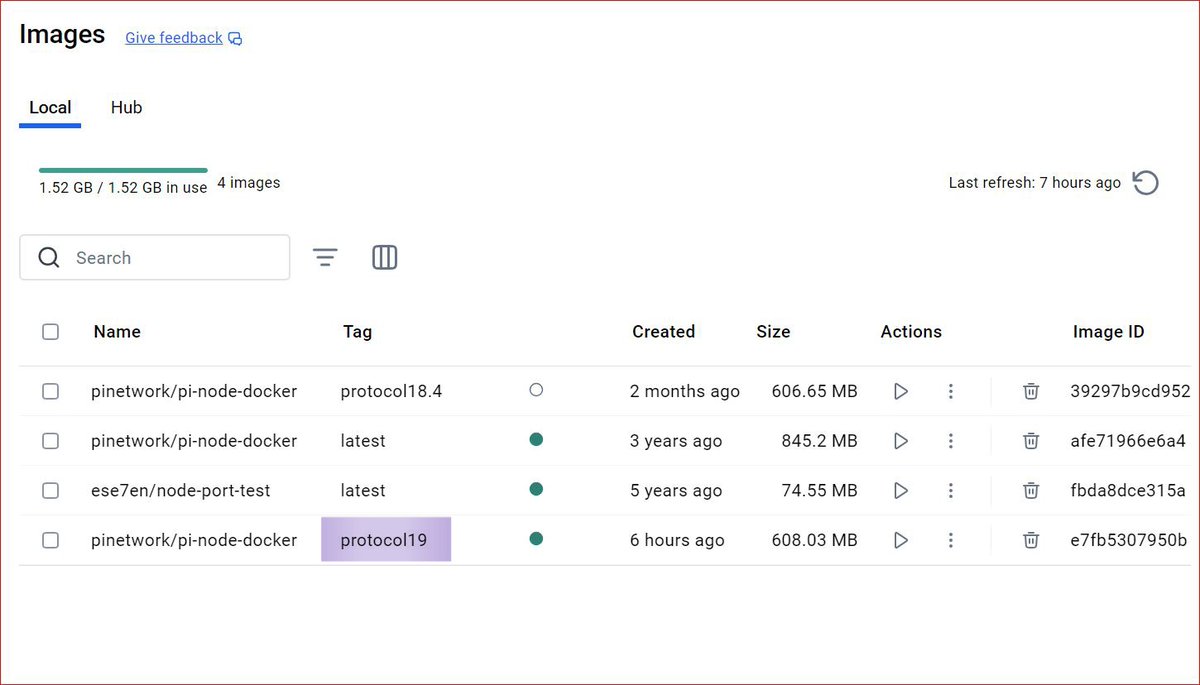This screenshot has height=685, width=1200.
Task: Click the highlighted protocol19 tag
Action: point(385,540)
